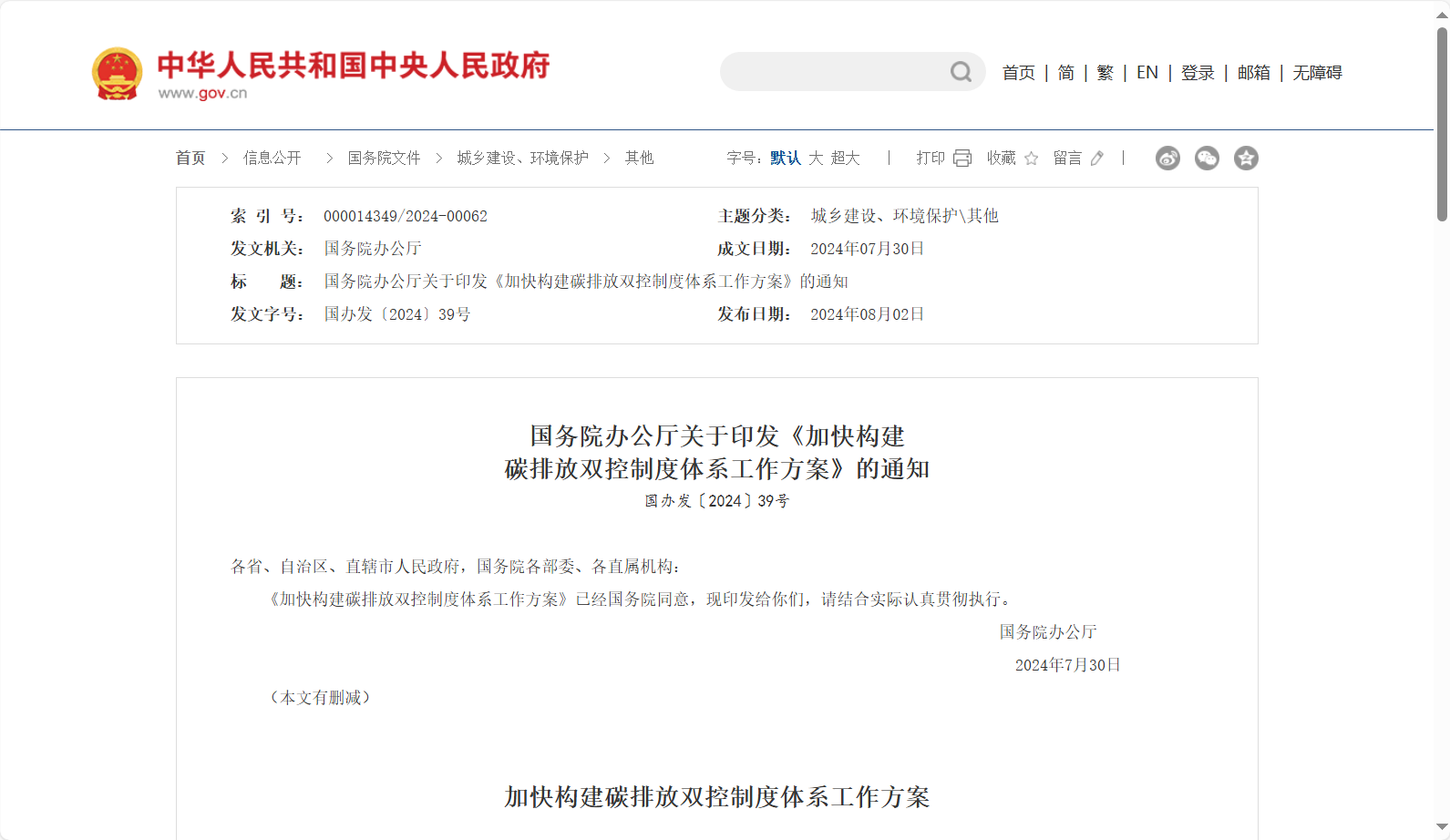
Task: Switch to English EN version
Action: coord(1147,73)
